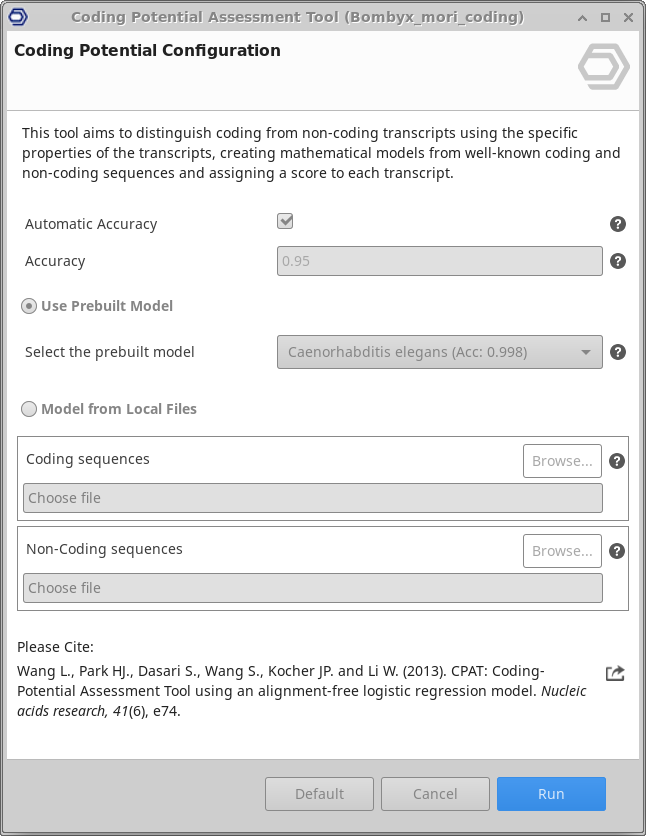
Task: Click help icon beside Accuracy field
Action: click(618, 261)
